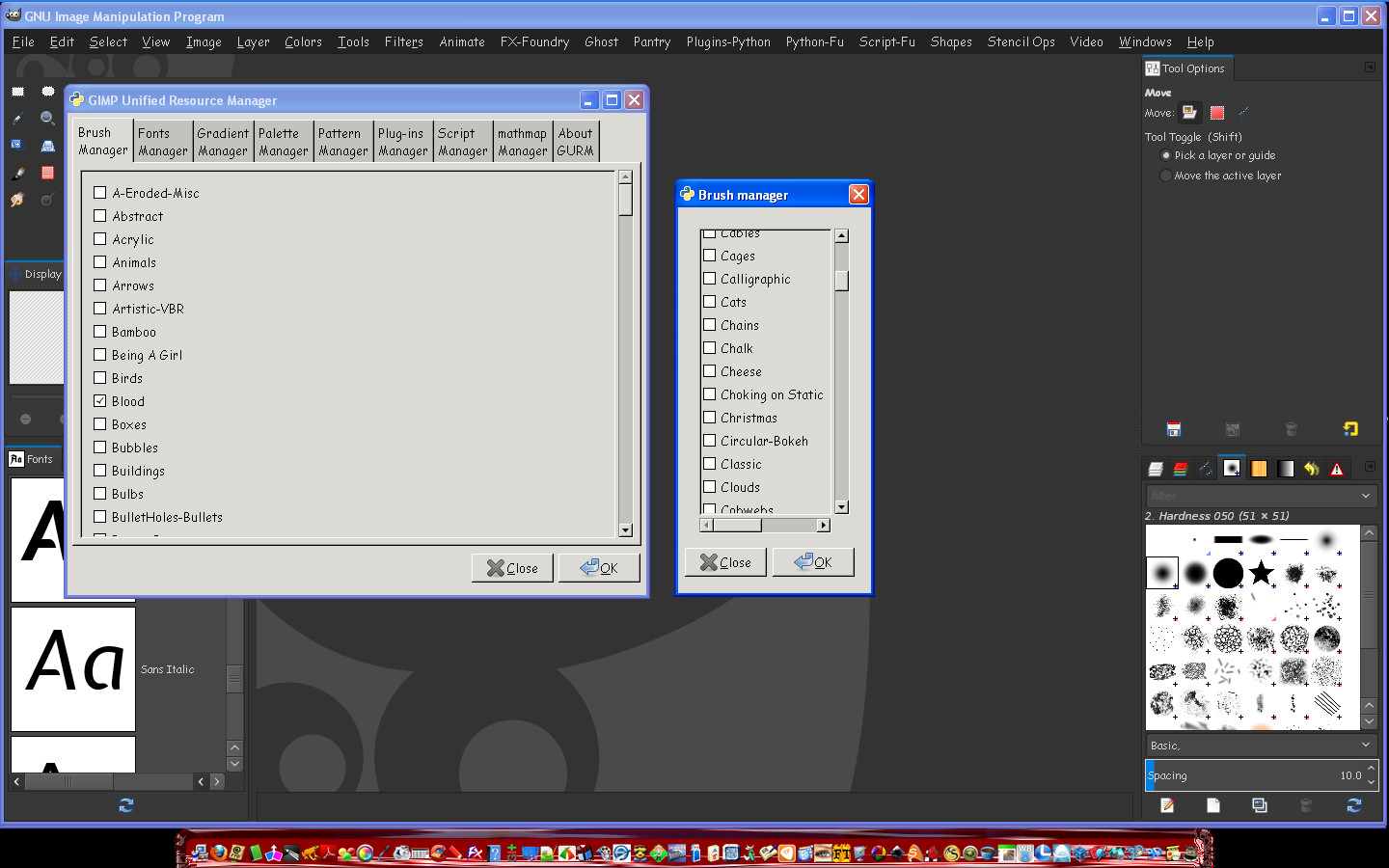Select the Smudge finger tool in the toolbox
Image resolution: width=1389 pixels, height=868 pixels.
(x=17, y=201)
